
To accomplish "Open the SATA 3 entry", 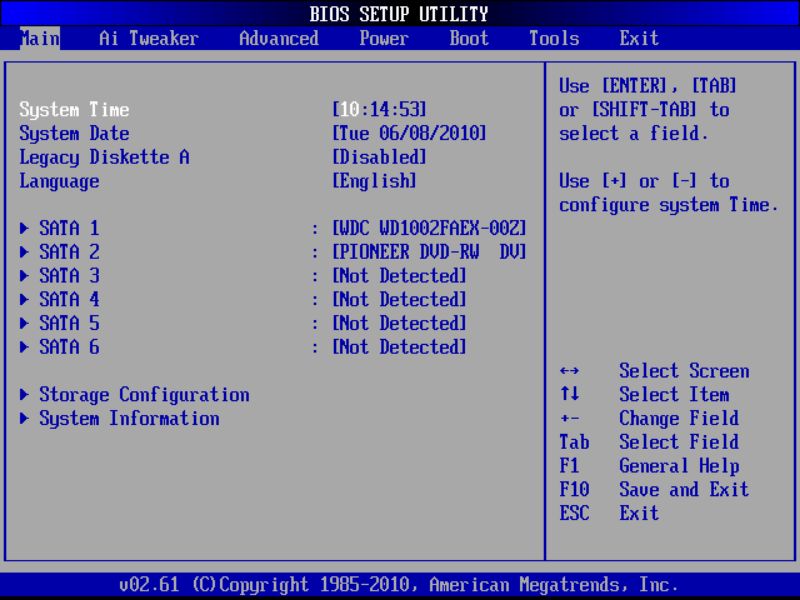I will (x=69, y=276).
